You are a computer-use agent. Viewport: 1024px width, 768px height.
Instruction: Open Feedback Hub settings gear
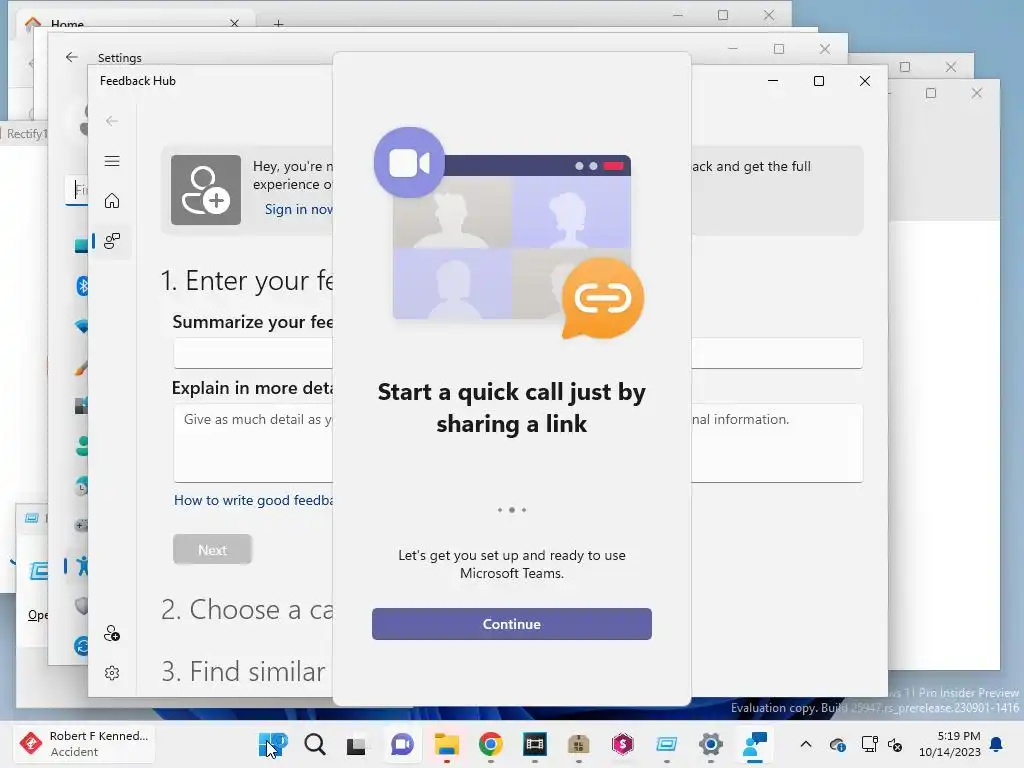(x=112, y=673)
